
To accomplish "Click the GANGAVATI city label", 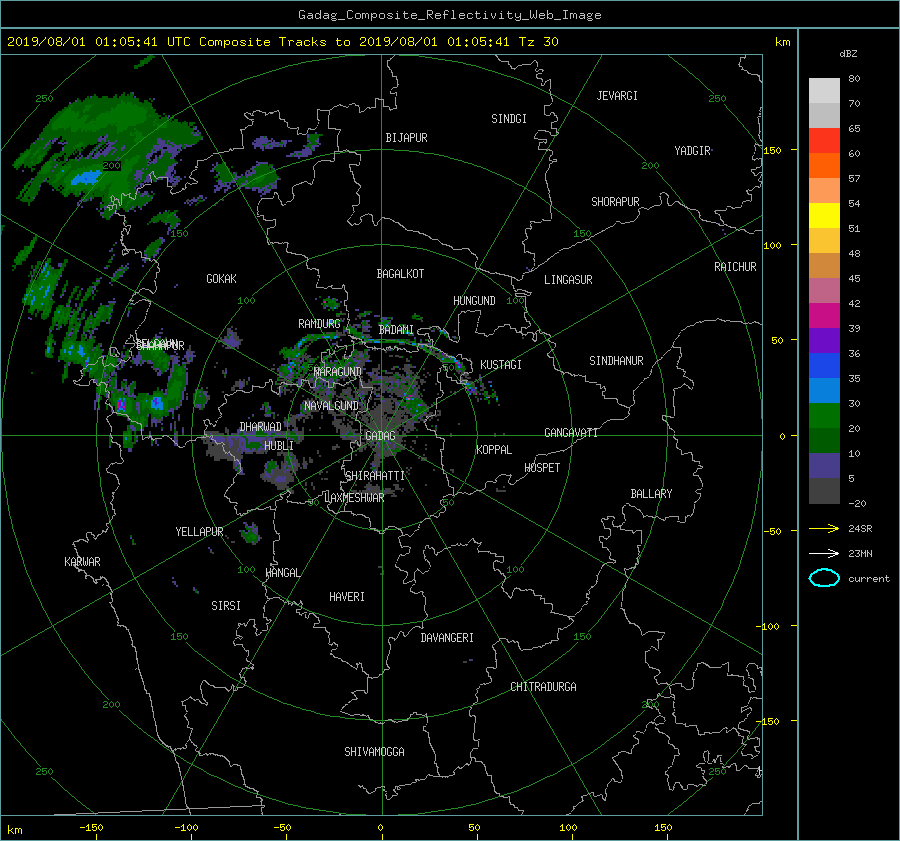I will click(571, 432).
